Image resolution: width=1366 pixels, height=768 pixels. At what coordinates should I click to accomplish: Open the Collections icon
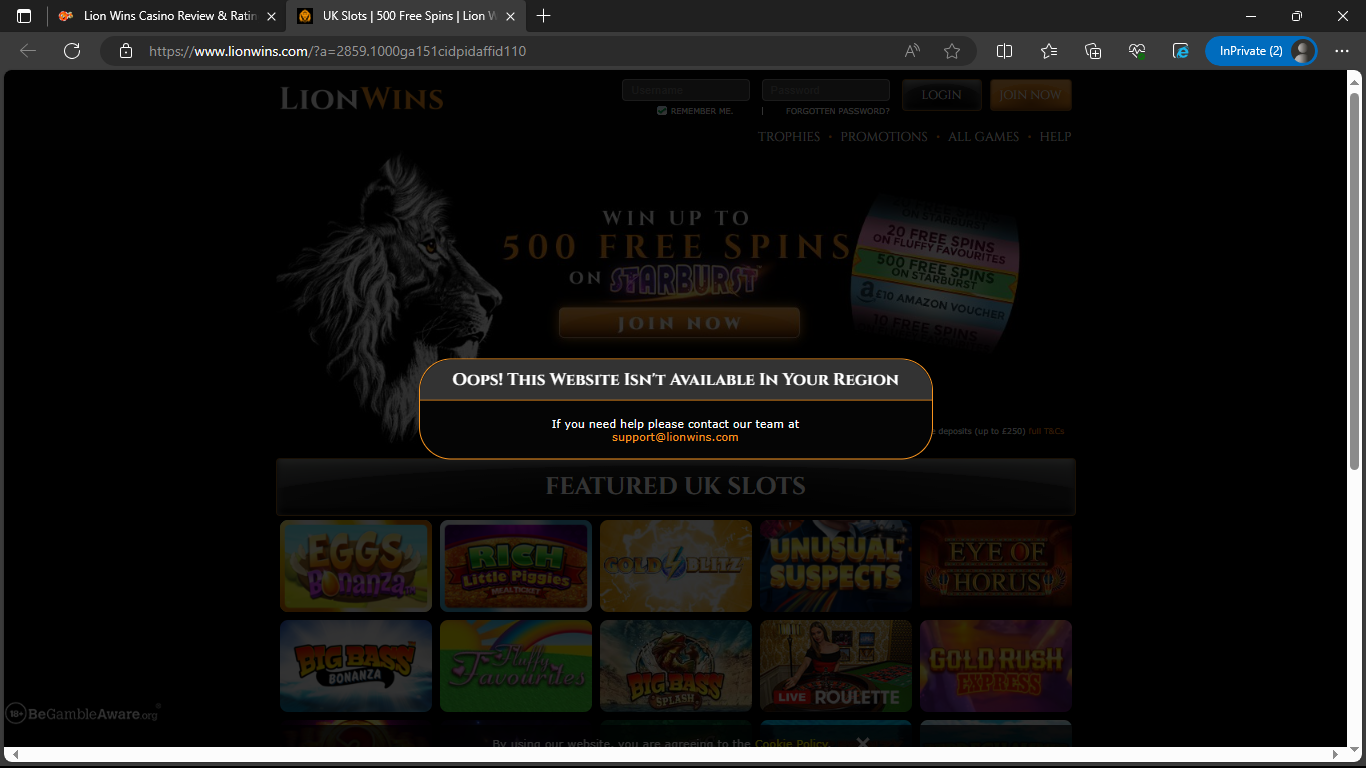tap(1093, 51)
